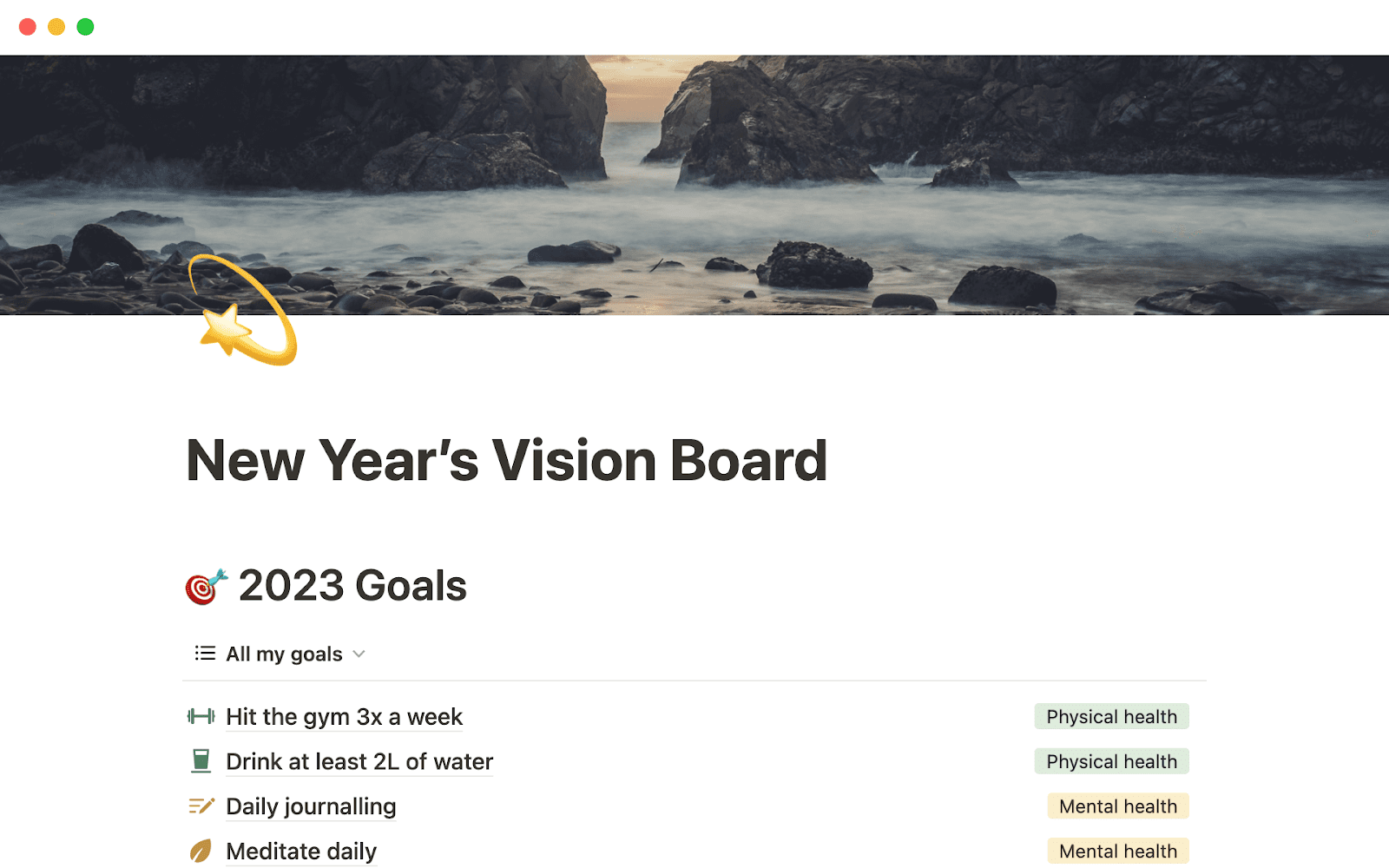The image size is (1389, 868).
Task: Open the Hit the gym 3x a week page
Action: (344, 716)
